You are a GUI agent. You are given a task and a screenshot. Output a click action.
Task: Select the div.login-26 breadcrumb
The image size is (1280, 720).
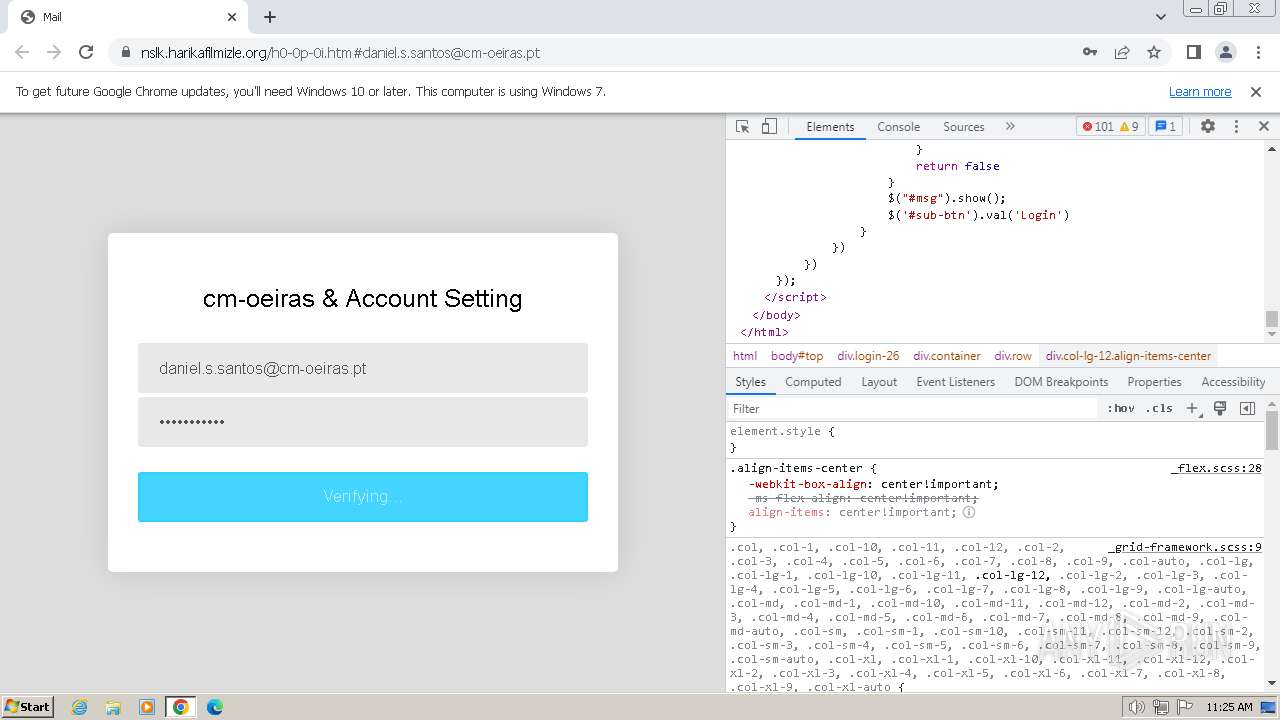coord(868,356)
